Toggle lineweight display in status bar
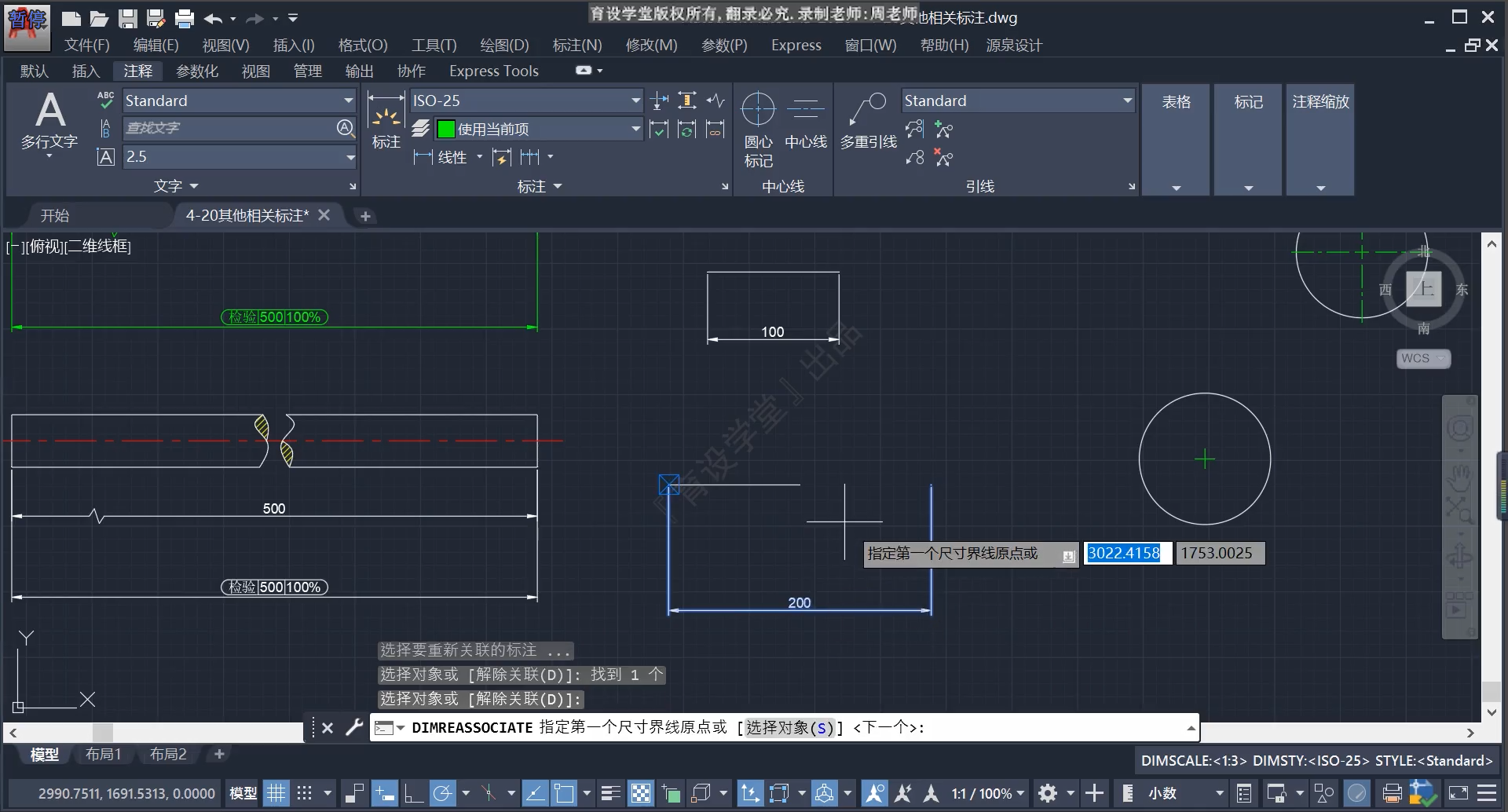 pyautogui.click(x=611, y=793)
